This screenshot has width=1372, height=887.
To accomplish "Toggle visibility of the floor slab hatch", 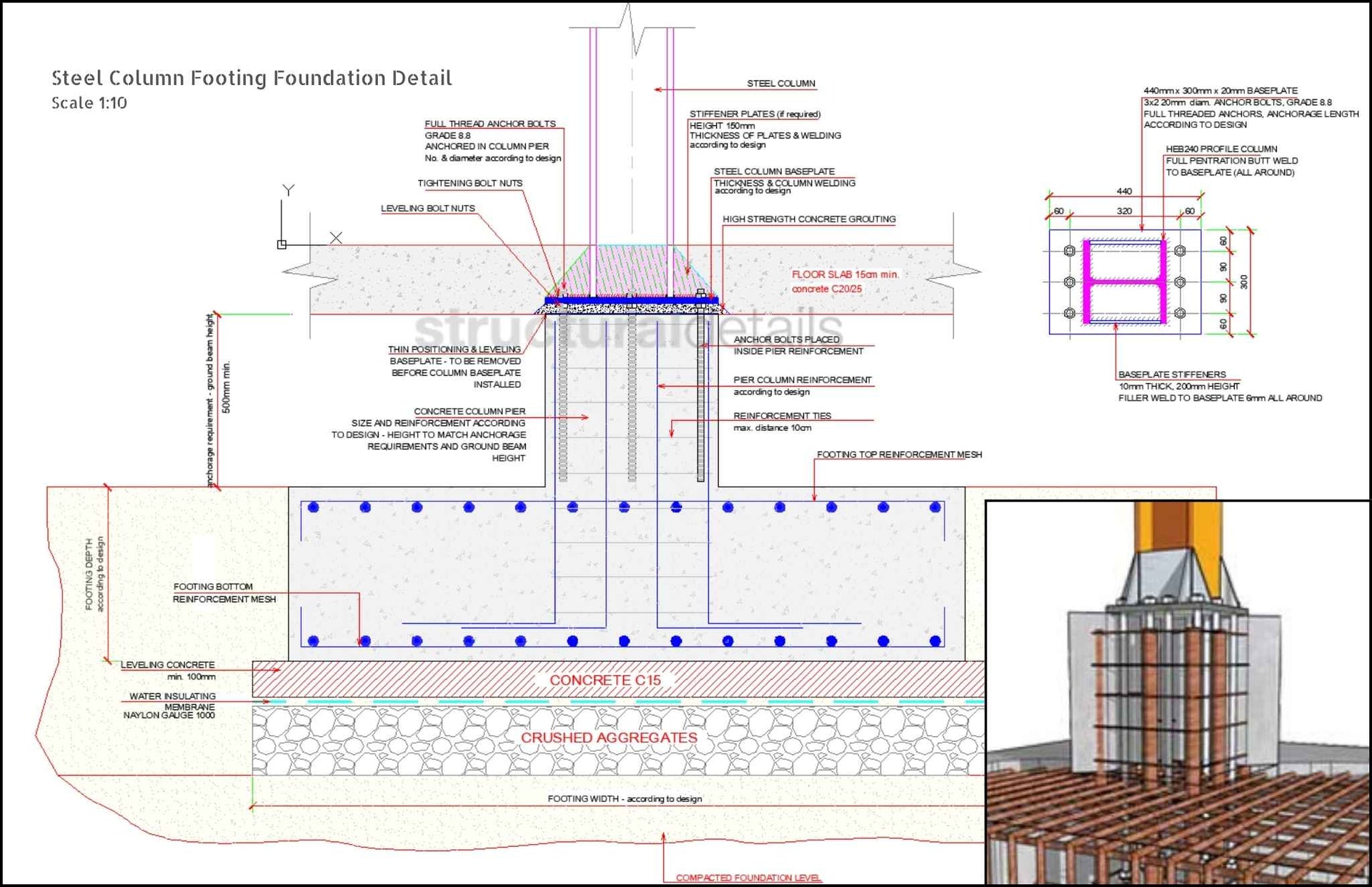I will (429, 279).
